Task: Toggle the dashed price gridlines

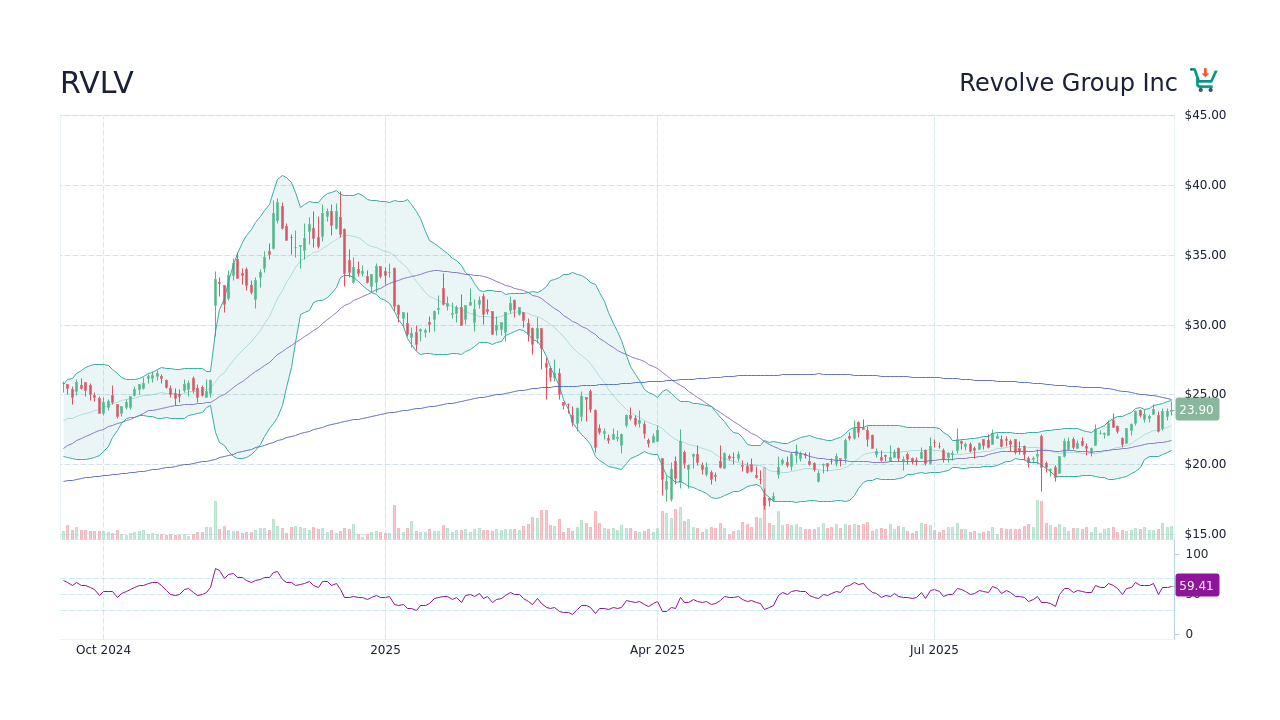Action: [600, 394]
